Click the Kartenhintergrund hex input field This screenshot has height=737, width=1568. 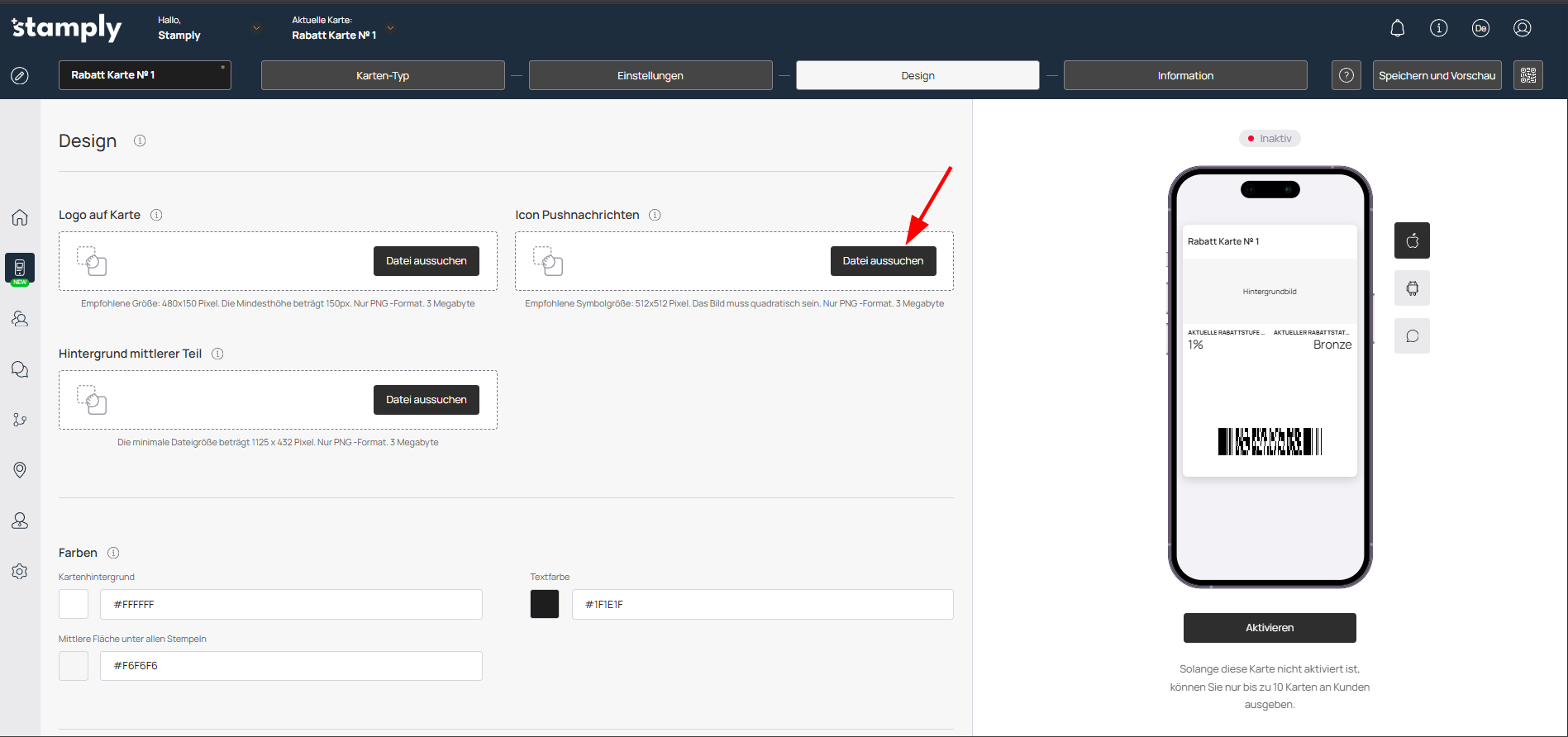[x=291, y=604]
